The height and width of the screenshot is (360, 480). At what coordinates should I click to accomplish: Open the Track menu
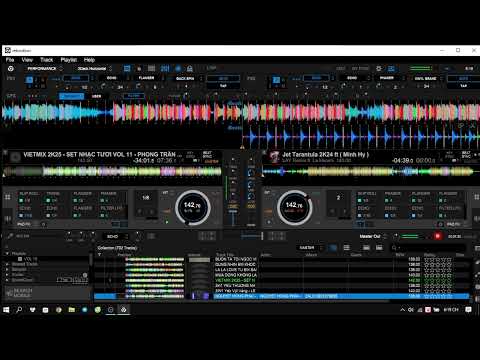47,60
